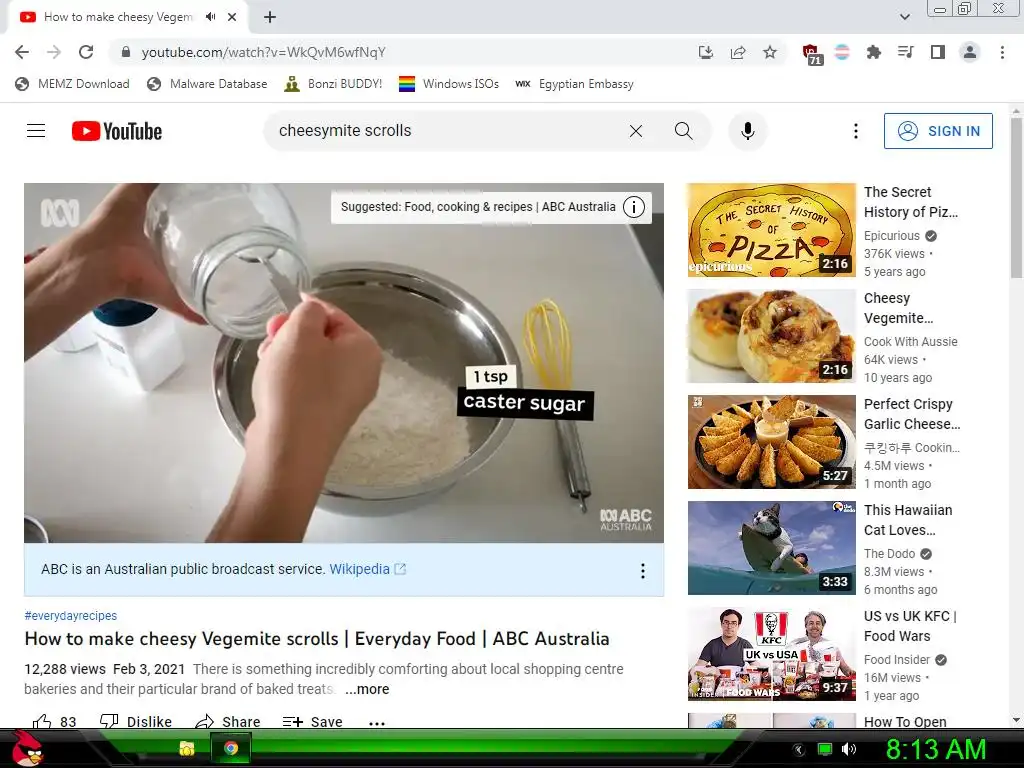Open the Chrome profile avatar icon
The width and height of the screenshot is (1024, 768).
[x=970, y=52]
